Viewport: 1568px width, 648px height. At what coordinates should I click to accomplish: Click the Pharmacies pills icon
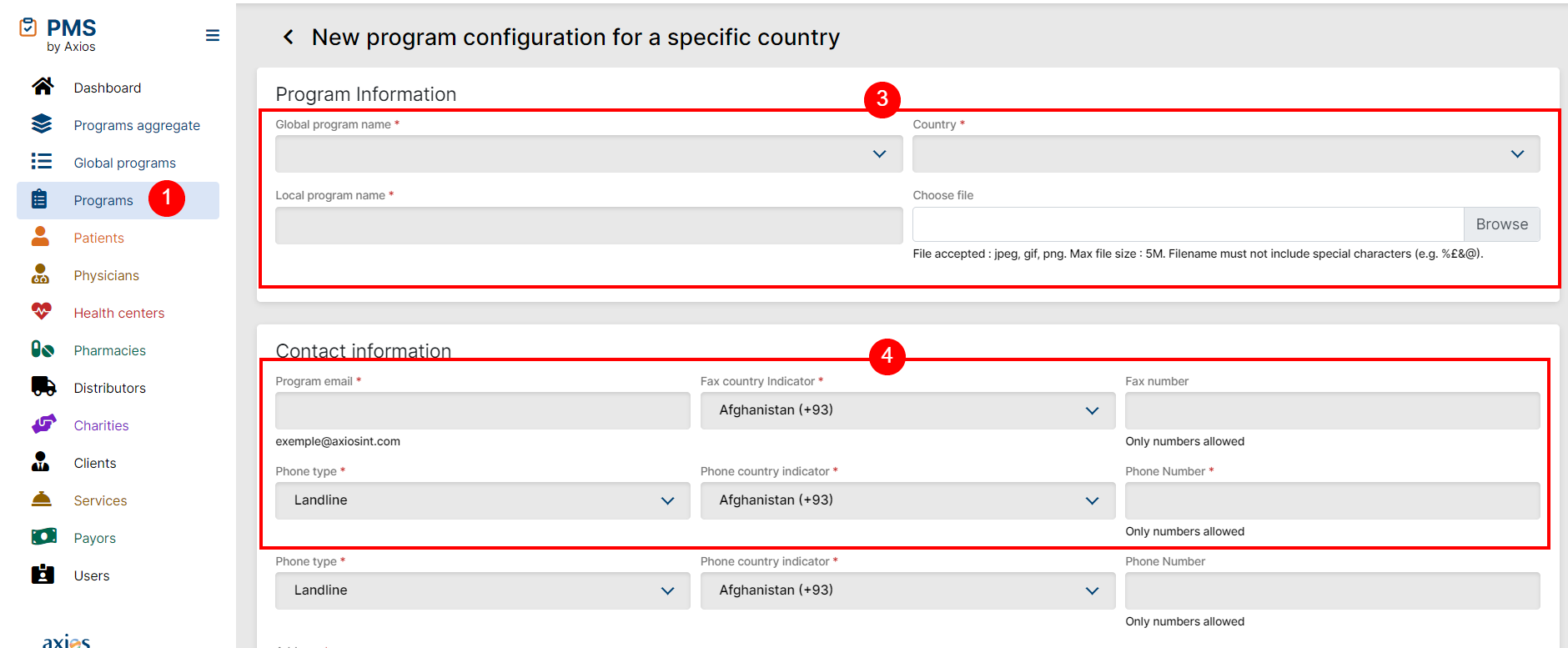click(x=43, y=349)
